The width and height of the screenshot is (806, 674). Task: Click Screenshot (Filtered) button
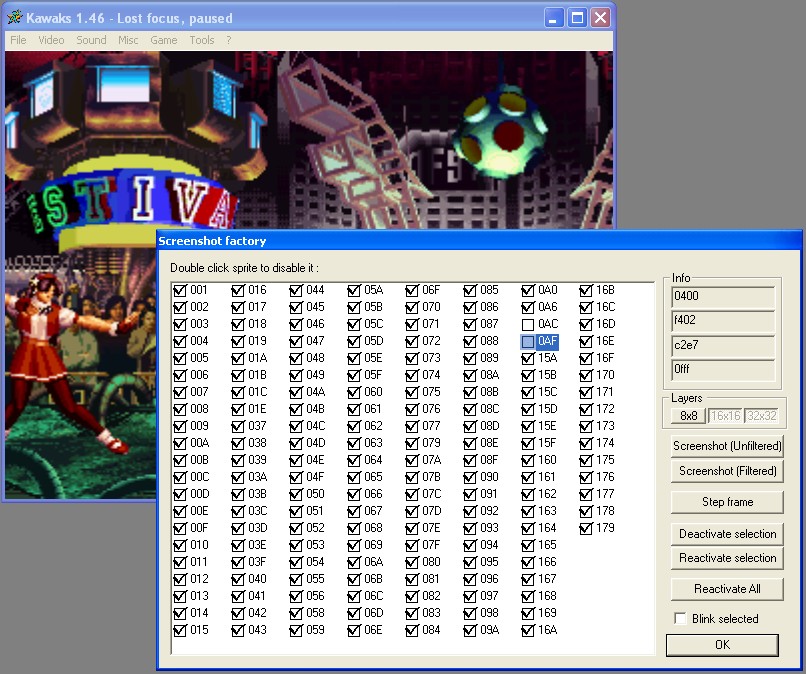[x=727, y=471]
